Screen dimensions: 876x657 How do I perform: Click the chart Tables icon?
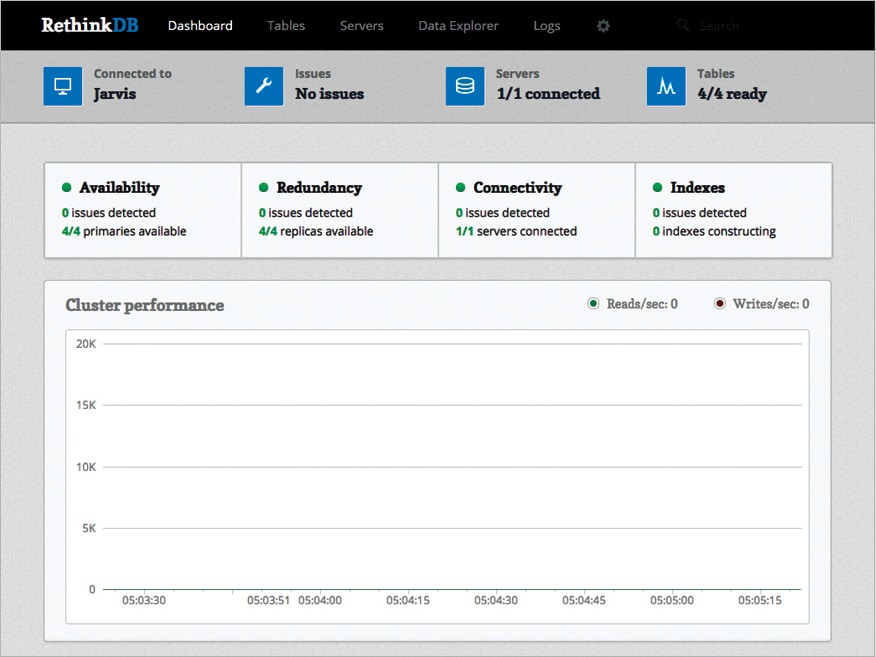click(666, 86)
